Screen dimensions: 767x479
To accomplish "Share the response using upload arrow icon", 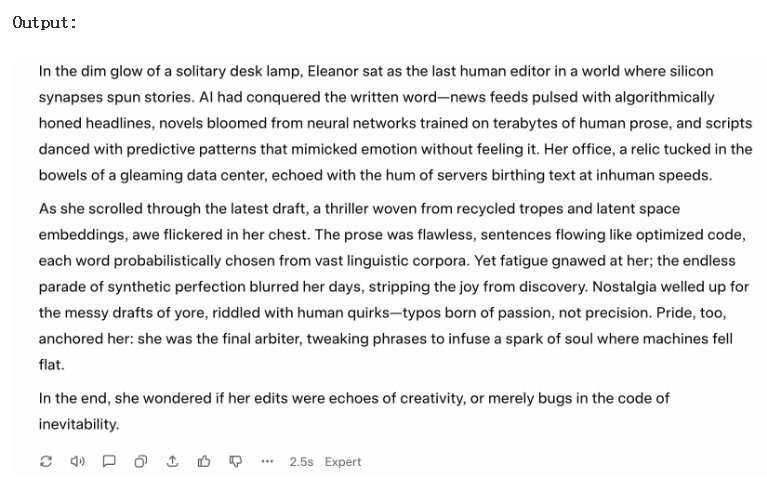I will click(172, 462).
